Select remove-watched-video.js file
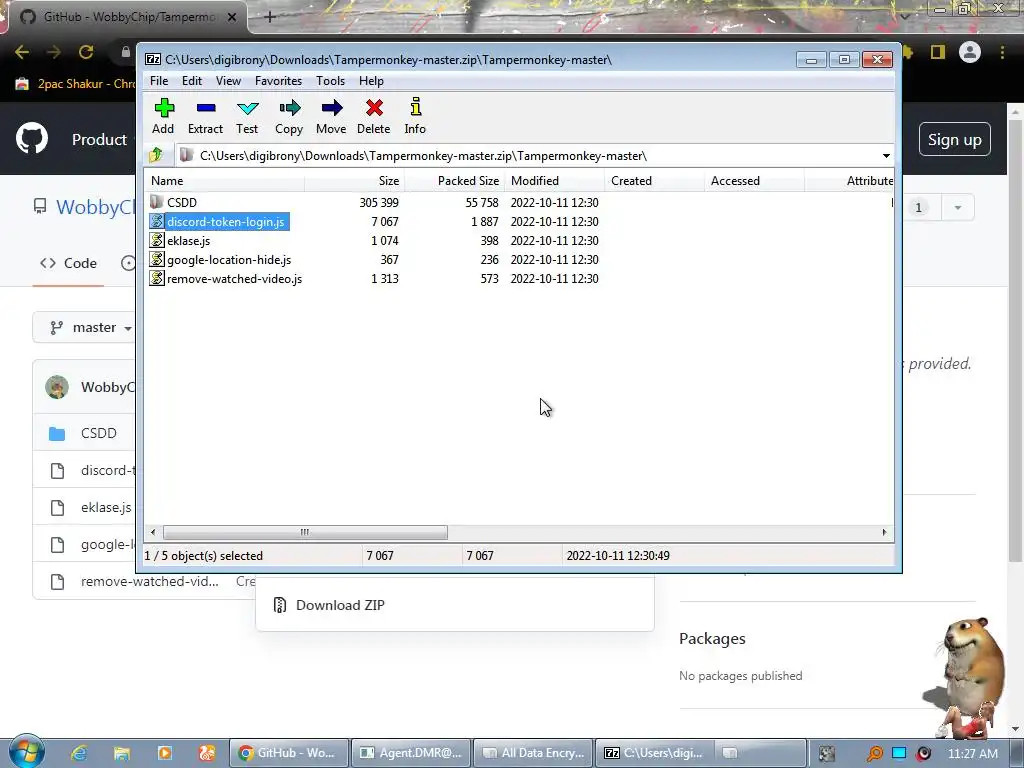Screen dimensions: 1024x768 234,278
